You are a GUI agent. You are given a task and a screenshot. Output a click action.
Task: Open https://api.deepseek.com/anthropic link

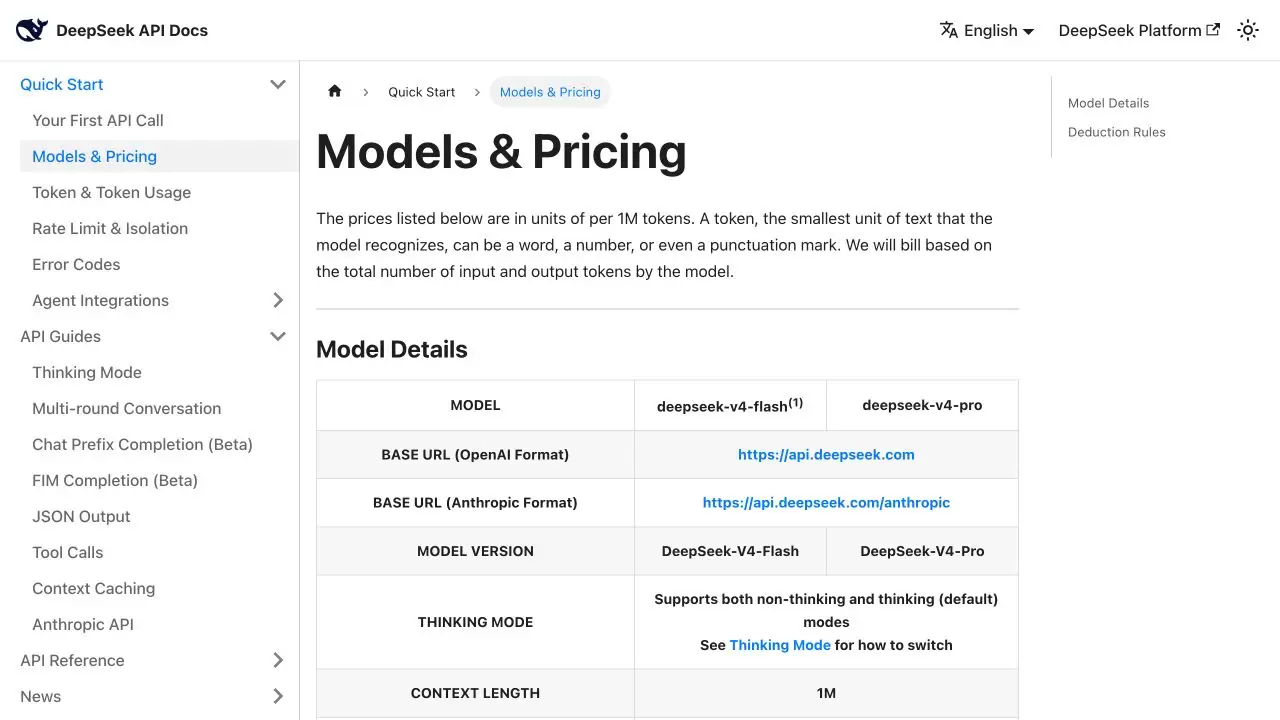tap(826, 502)
